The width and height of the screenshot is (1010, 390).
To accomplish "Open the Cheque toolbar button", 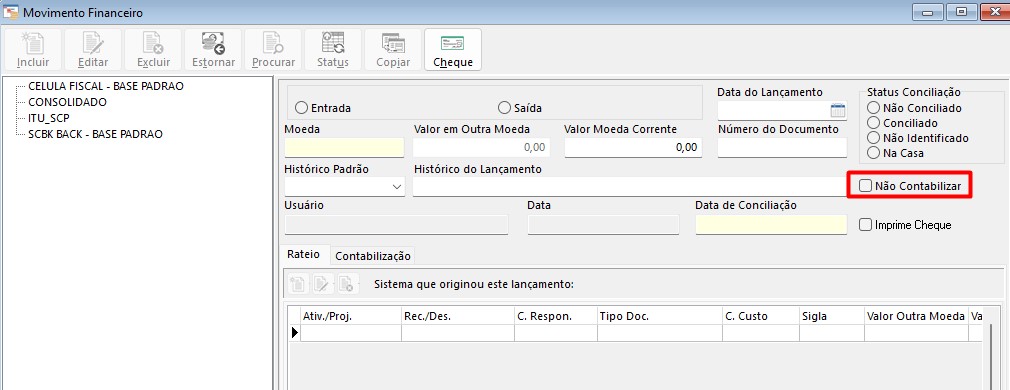I will pyautogui.click(x=453, y=50).
